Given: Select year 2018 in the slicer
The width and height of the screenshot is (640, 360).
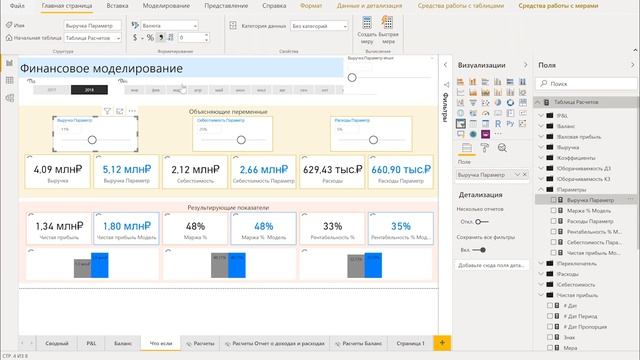Looking at the screenshot, I should [x=89, y=90].
